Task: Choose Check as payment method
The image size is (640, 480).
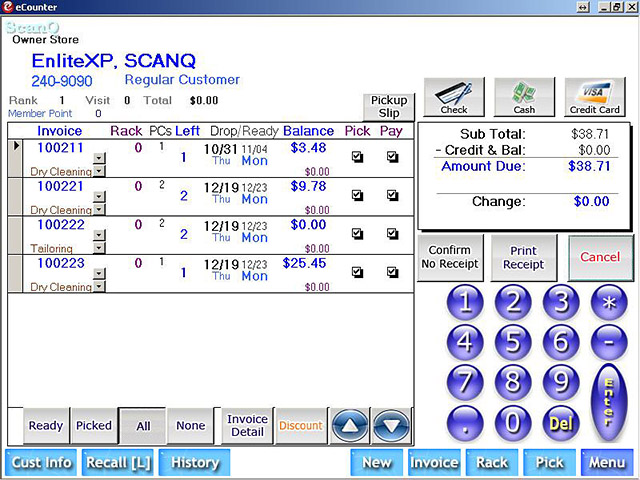Action: pyautogui.click(x=454, y=97)
